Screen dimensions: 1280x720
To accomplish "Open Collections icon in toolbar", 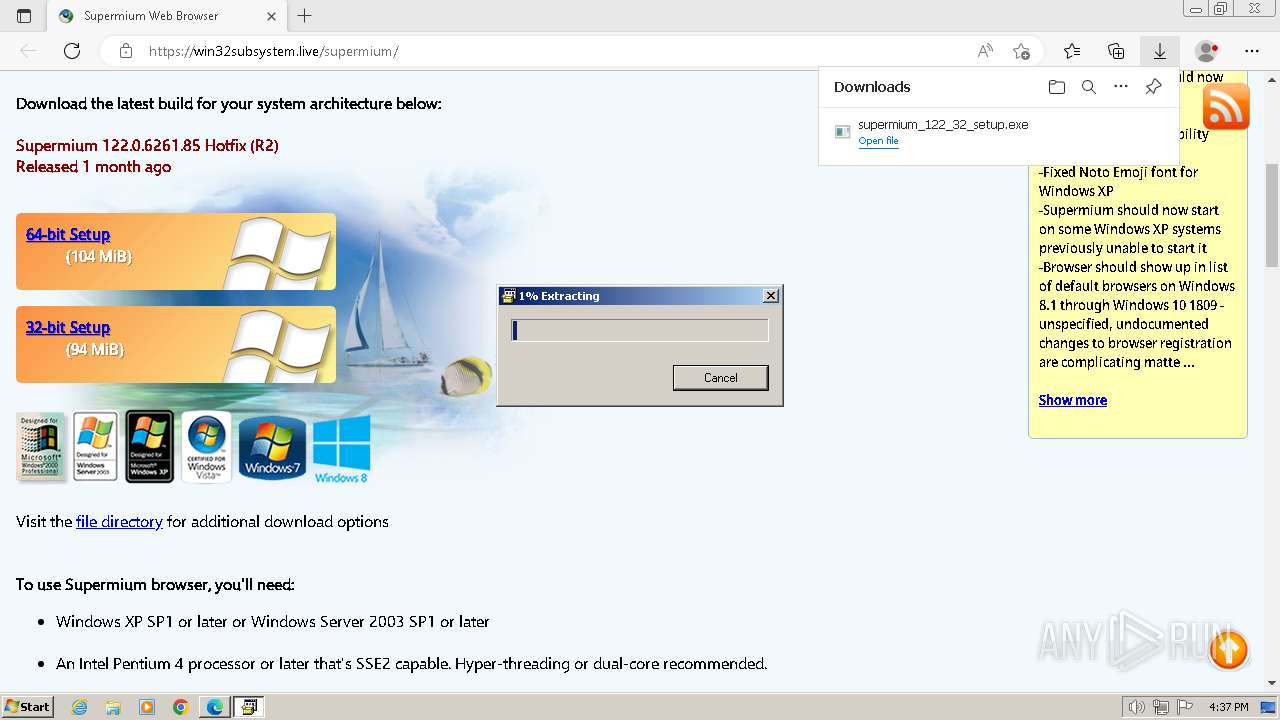I will coord(1116,51).
